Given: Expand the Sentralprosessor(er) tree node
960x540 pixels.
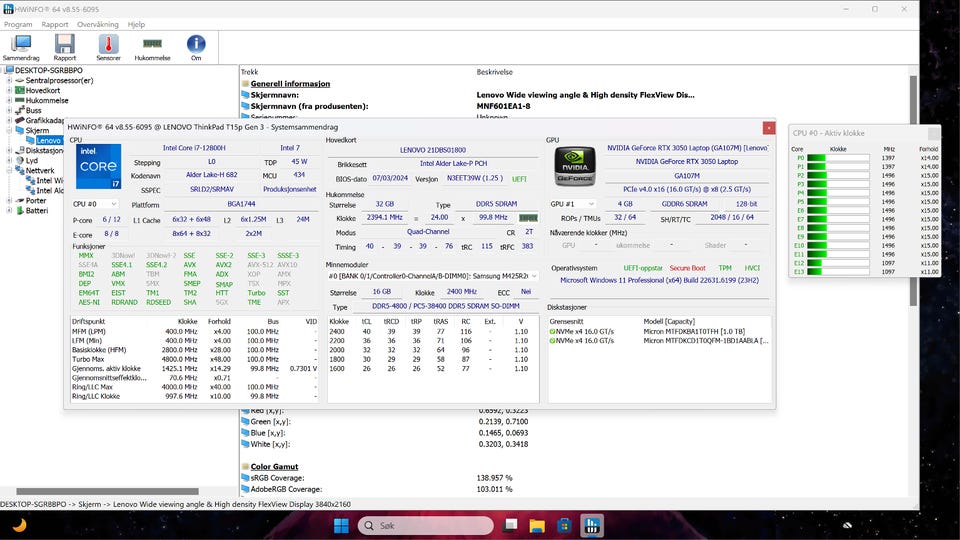Looking at the screenshot, I should coord(9,80).
